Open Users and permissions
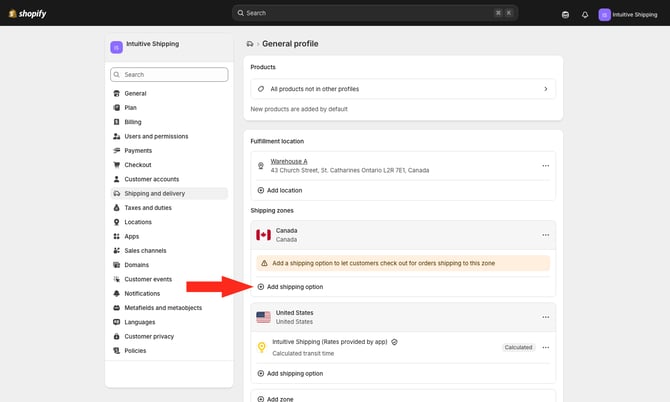670x402 pixels. 169,136
